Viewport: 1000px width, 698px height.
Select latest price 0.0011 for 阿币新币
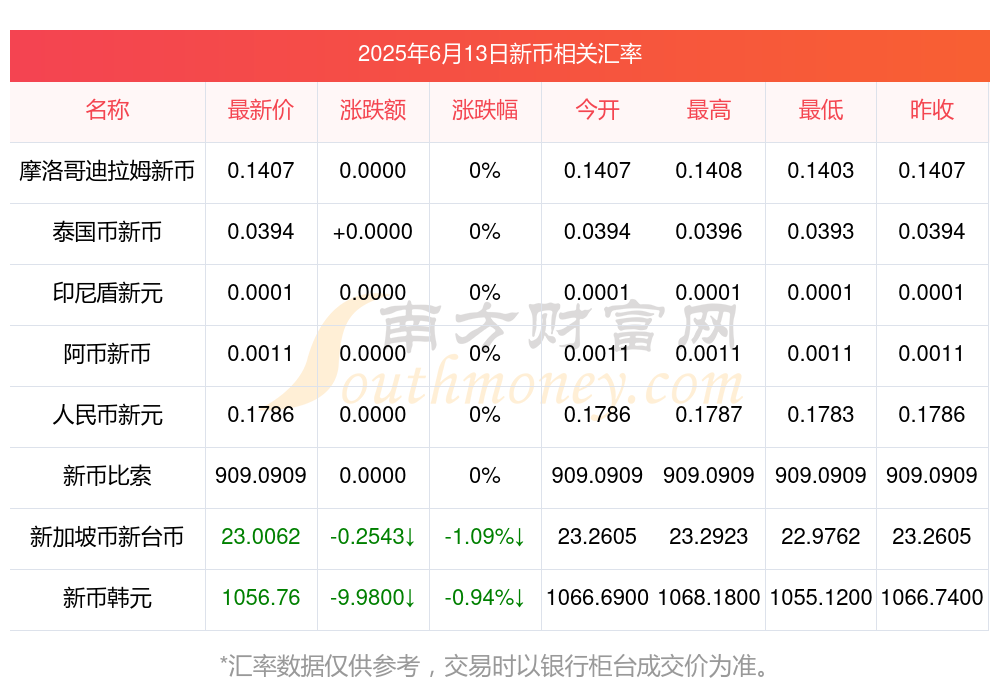click(261, 353)
